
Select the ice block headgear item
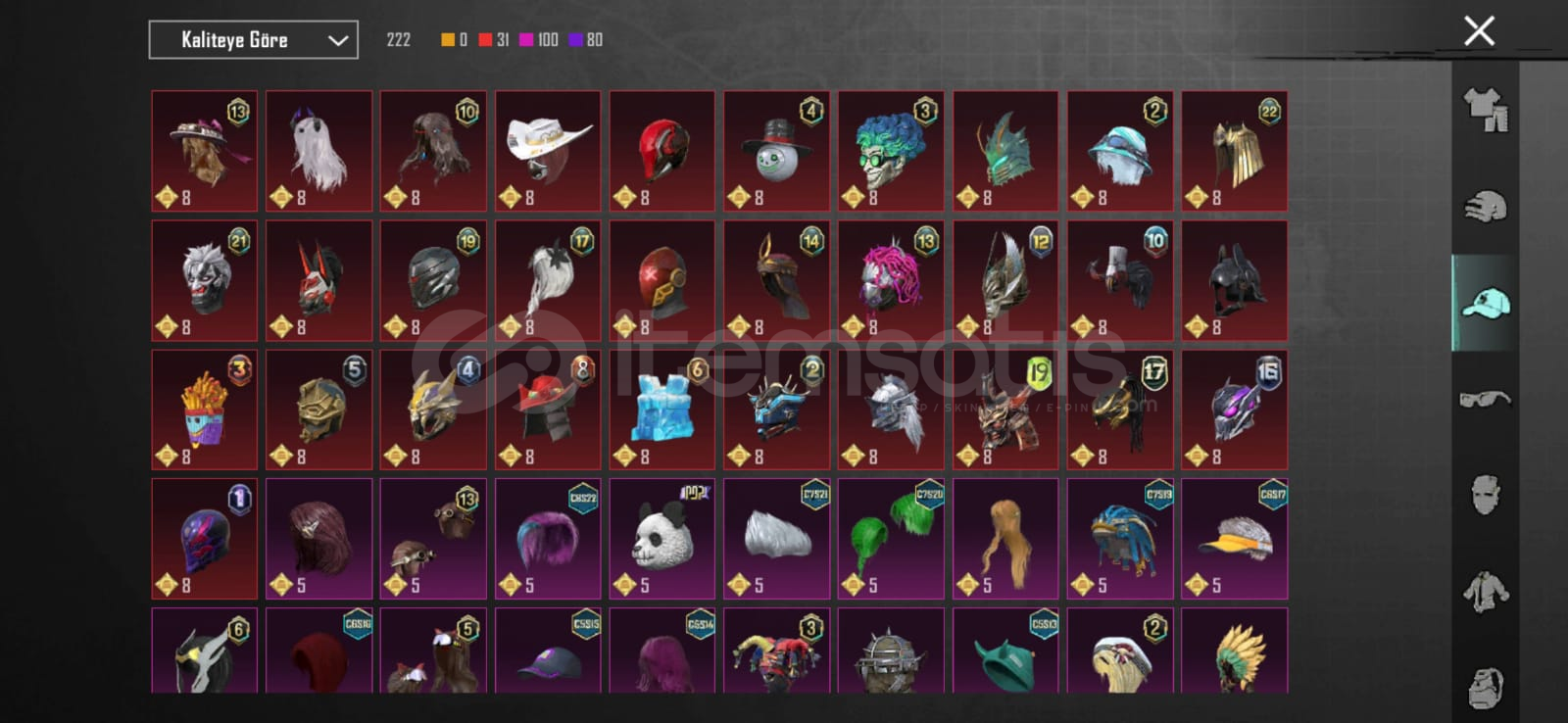click(662, 410)
